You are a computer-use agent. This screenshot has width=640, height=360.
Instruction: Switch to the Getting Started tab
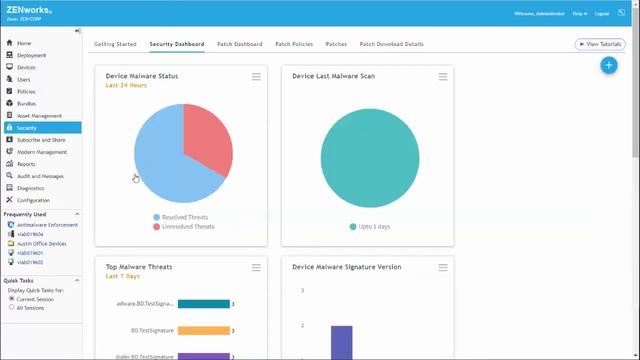[x=115, y=44]
